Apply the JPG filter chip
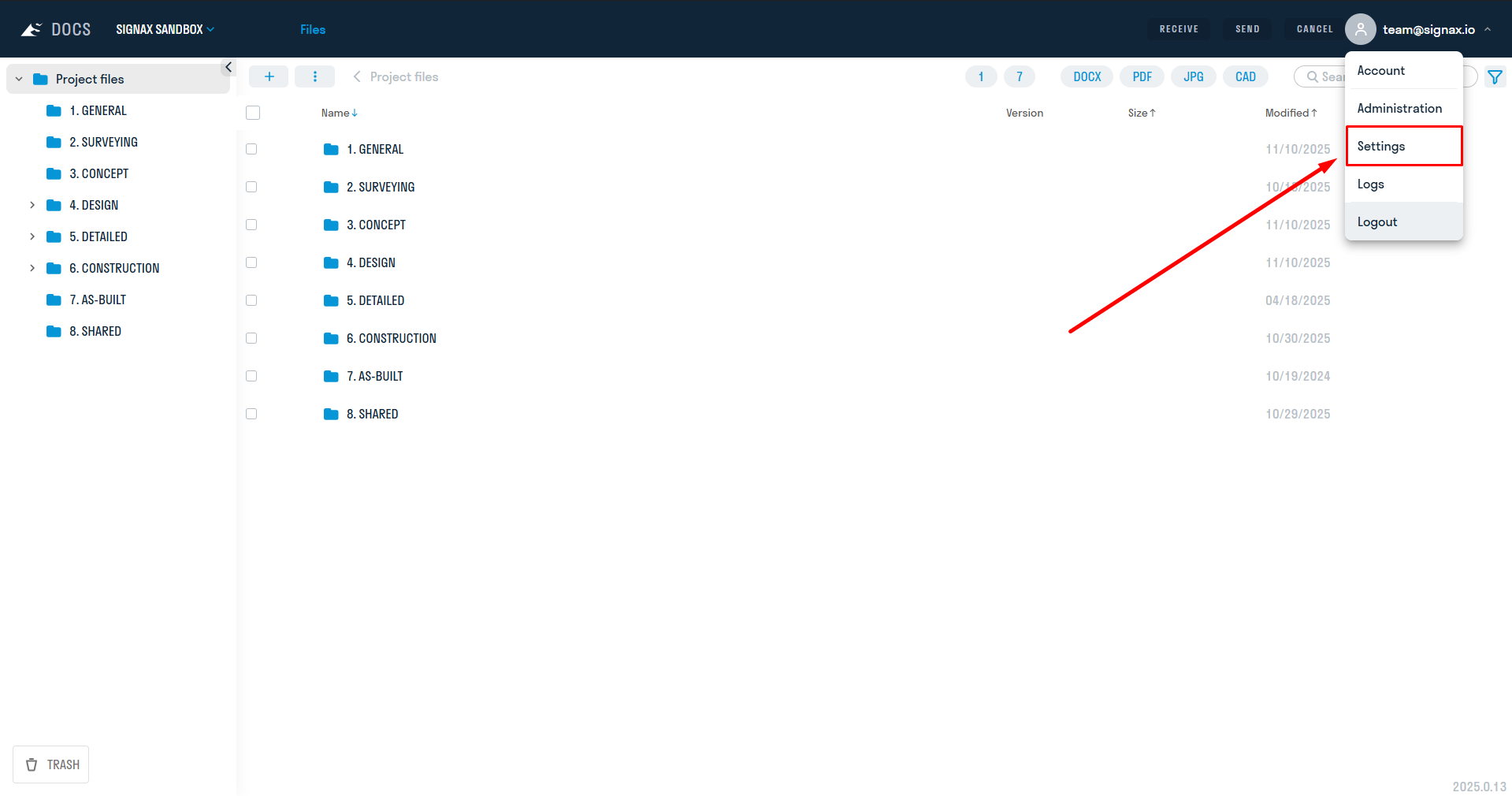The image size is (1512, 796). 1194,76
